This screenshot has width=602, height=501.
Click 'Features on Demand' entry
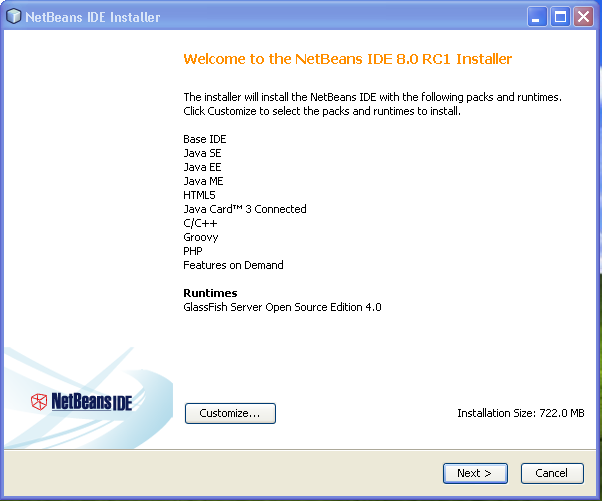tap(233, 265)
